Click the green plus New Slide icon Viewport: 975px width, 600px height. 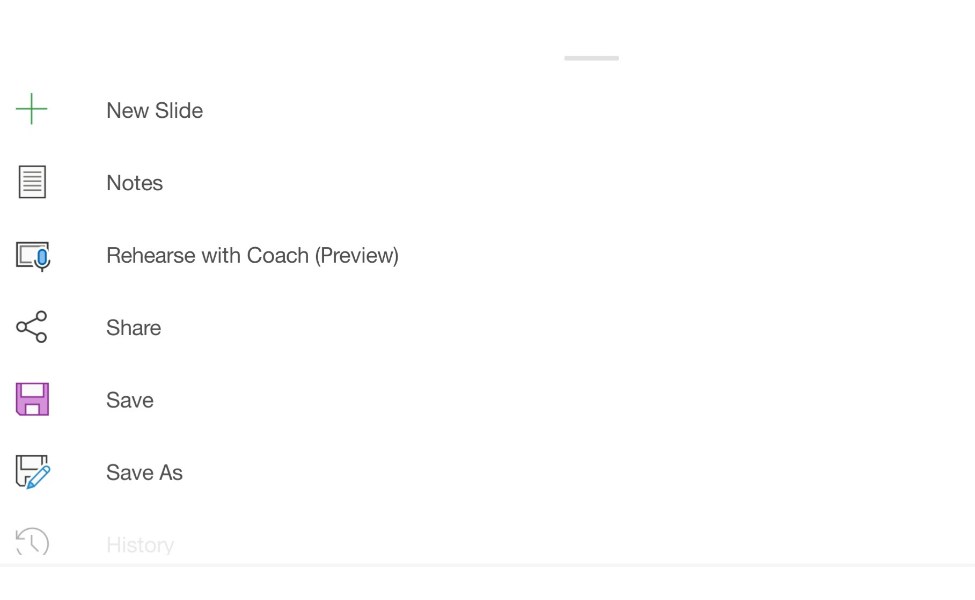point(31,109)
